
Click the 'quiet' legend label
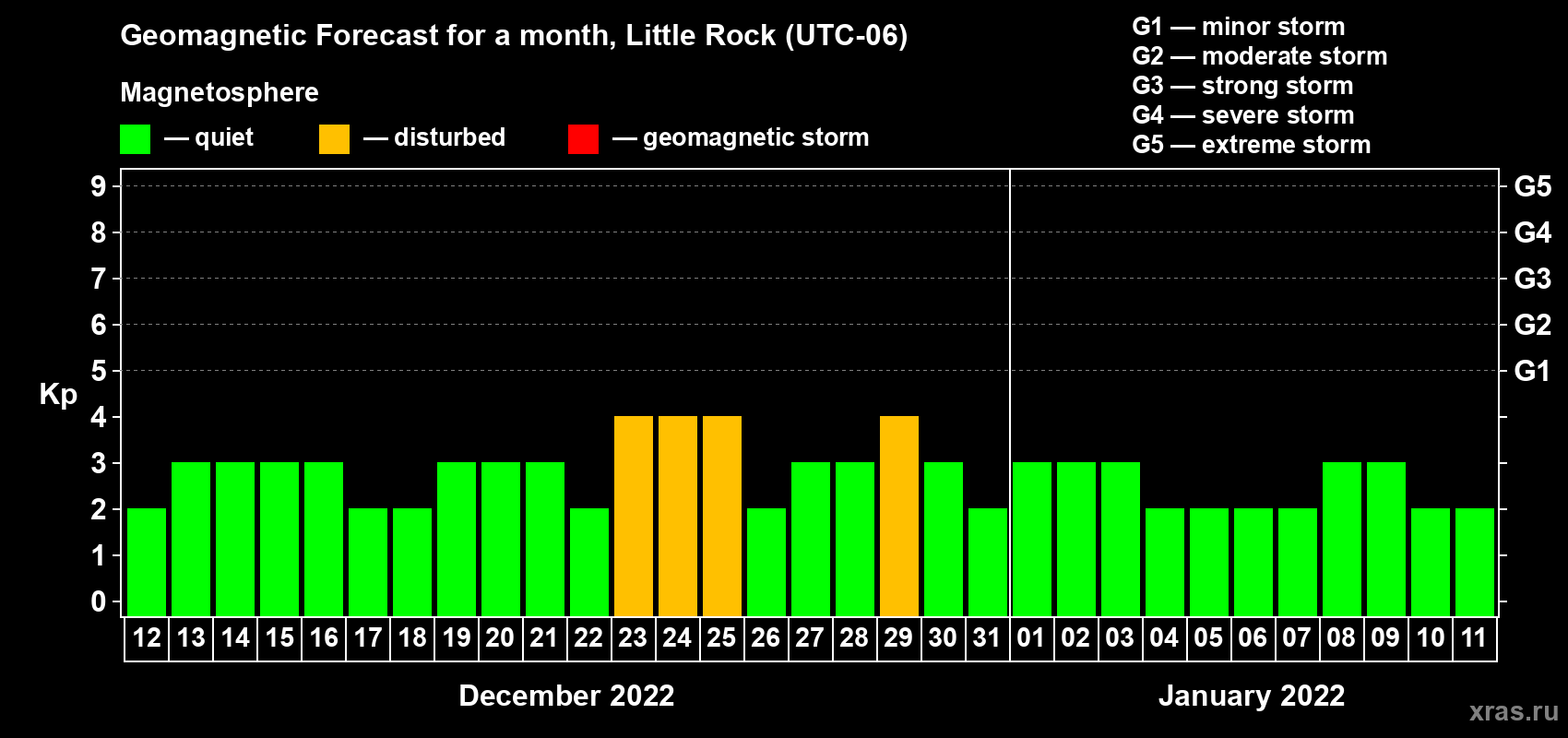pyautogui.click(x=224, y=137)
